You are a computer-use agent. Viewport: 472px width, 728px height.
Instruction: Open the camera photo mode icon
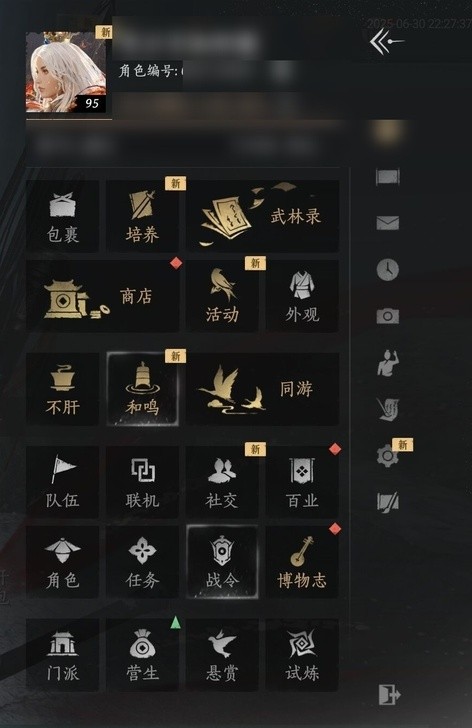point(388,316)
